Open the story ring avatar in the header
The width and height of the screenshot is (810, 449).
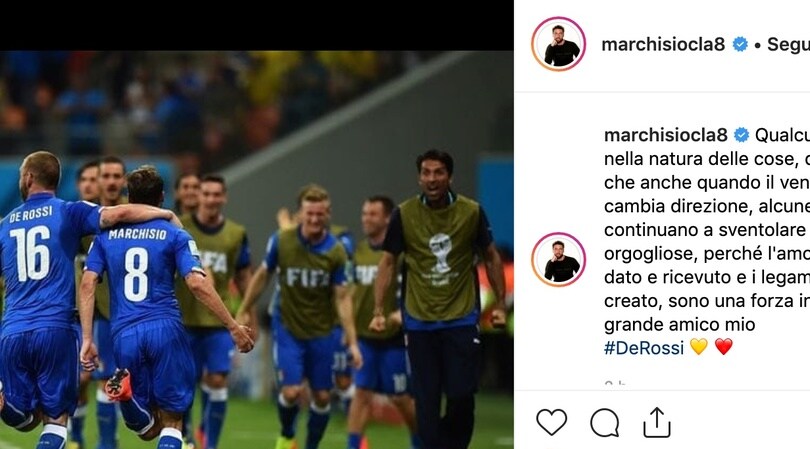pos(558,44)
